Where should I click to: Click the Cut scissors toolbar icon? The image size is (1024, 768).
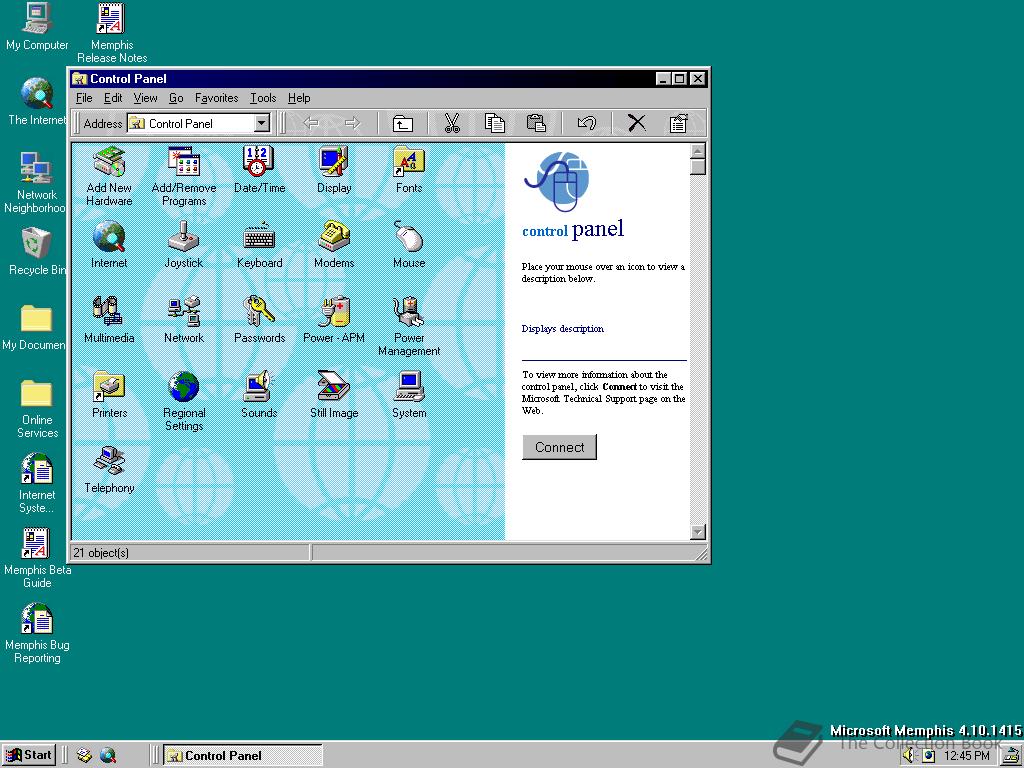tap(451, 123)
